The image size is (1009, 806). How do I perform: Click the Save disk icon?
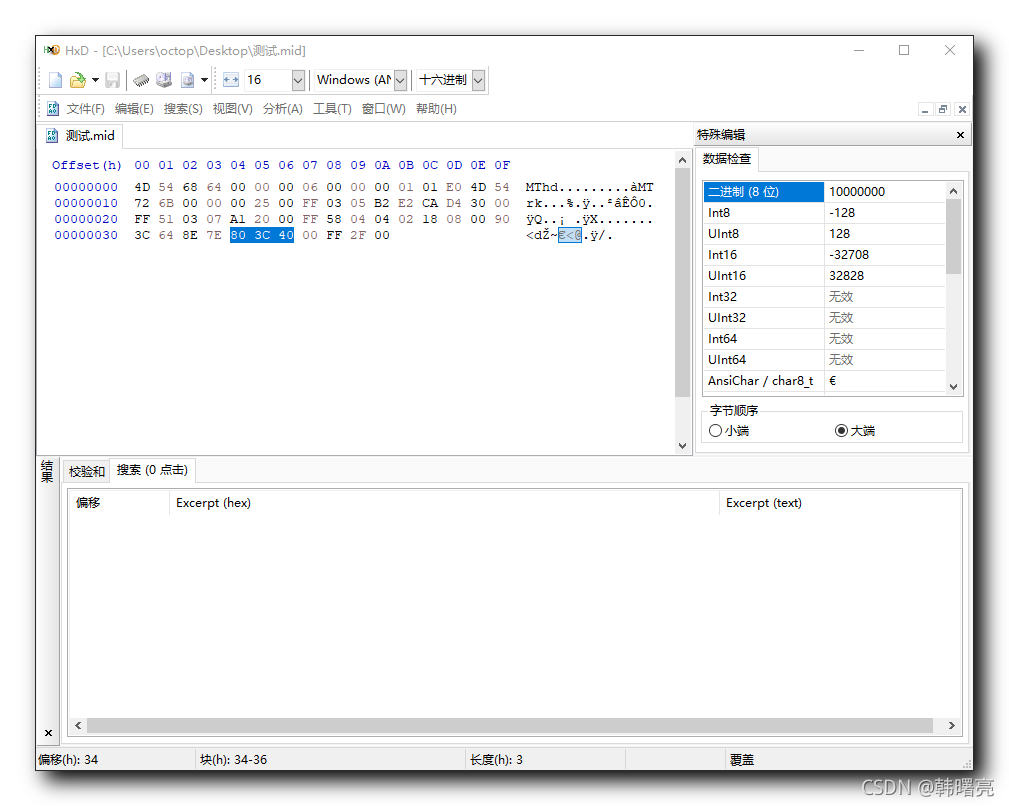click(113, 80)
